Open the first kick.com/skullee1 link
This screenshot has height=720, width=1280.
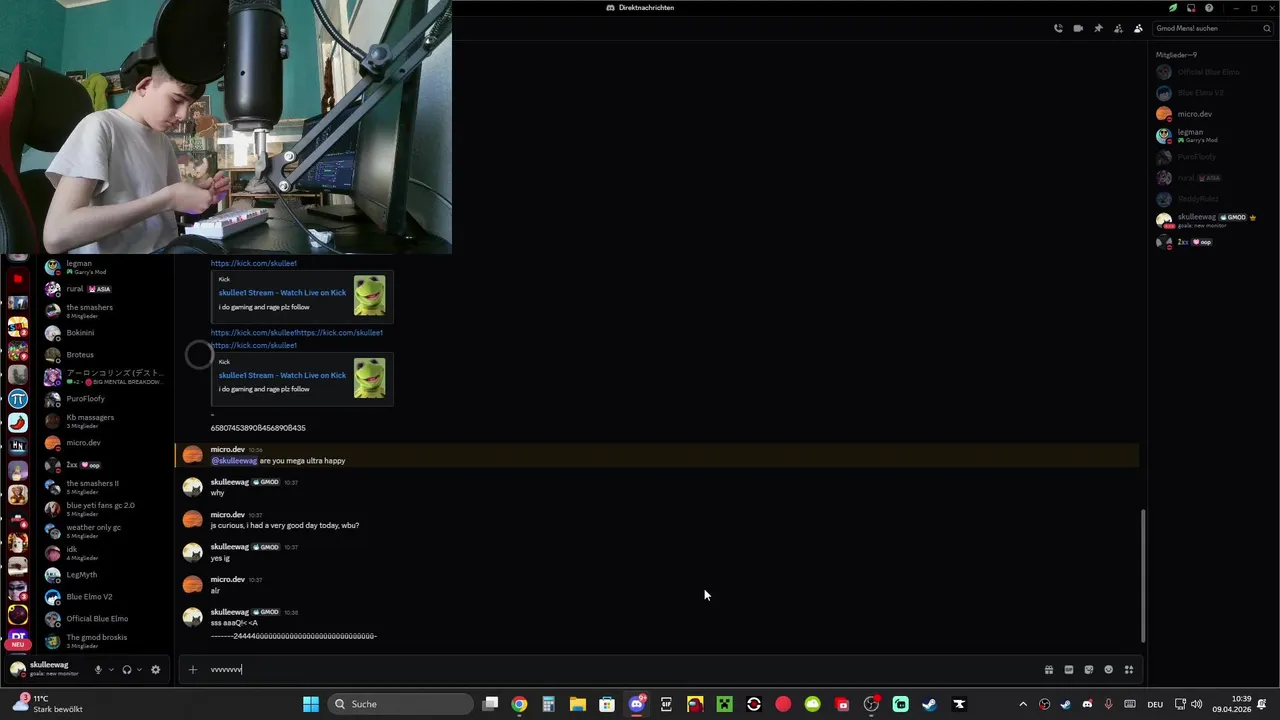[254, 263]
